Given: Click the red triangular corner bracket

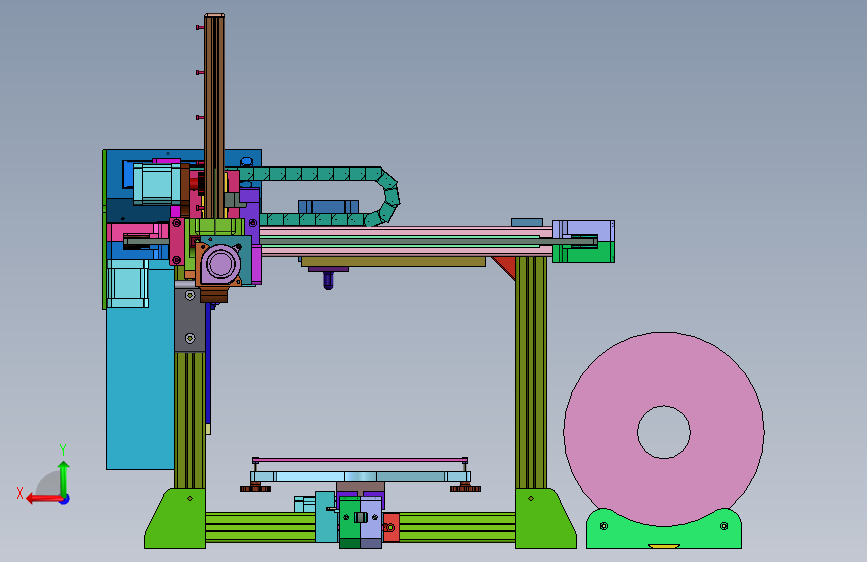Looking at the screenshot, I should [508, 267].
